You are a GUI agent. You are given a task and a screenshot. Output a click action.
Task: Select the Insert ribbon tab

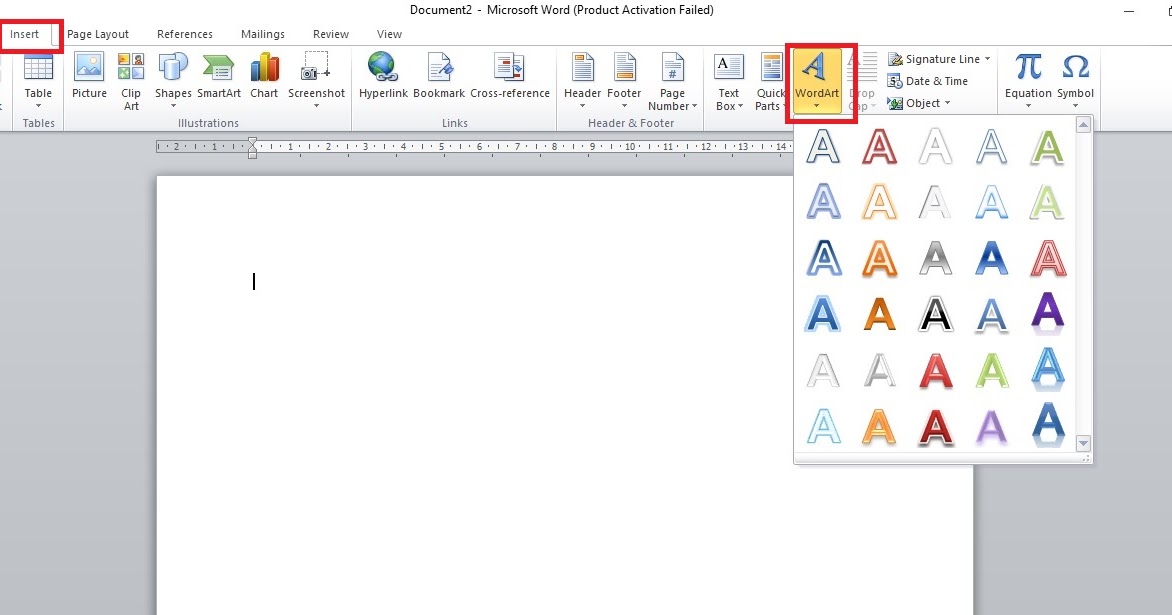tap(25, 34)
